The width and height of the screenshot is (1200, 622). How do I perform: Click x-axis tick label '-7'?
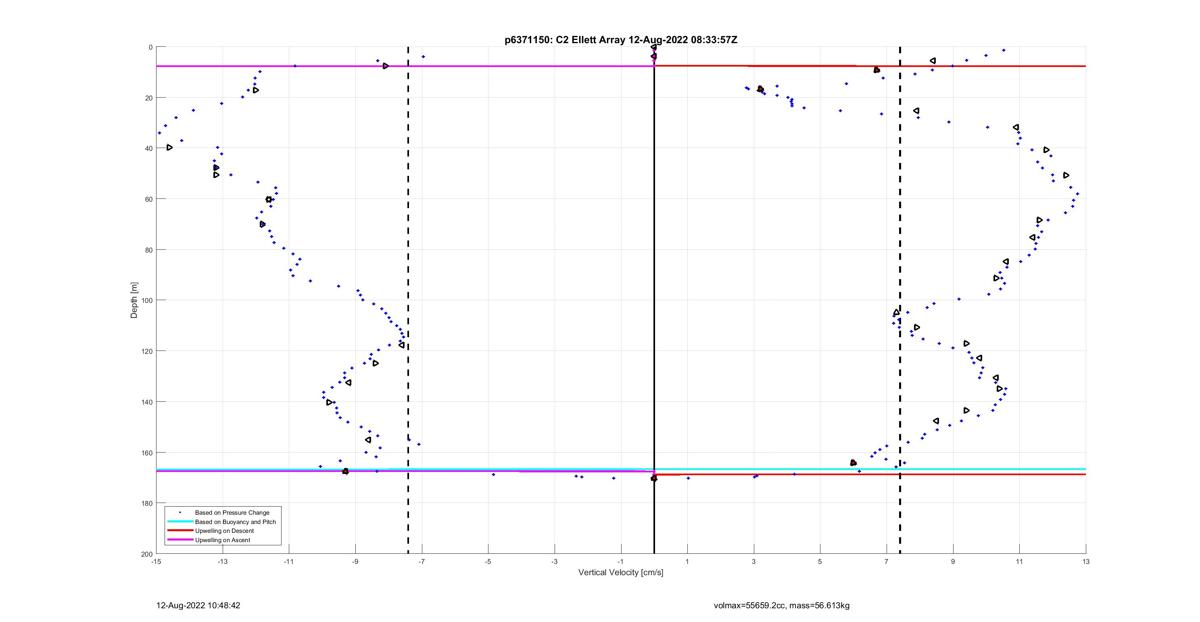422,562
